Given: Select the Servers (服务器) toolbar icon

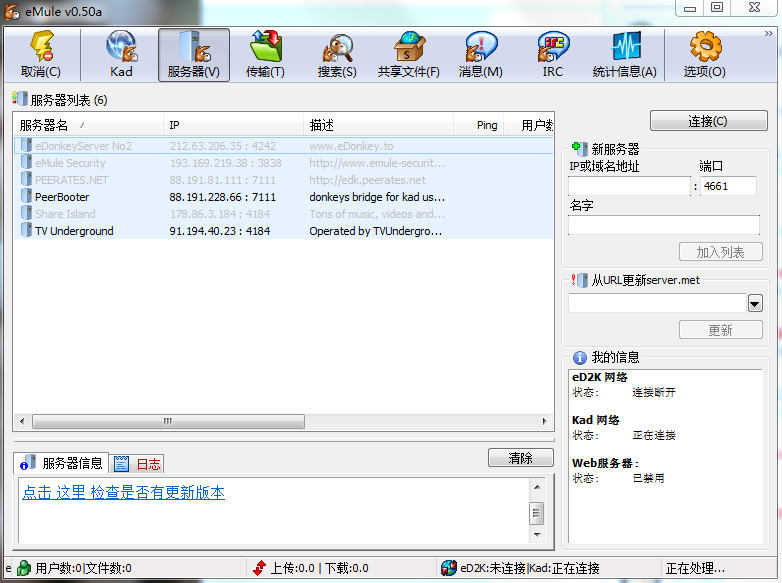Looking at the screenshot, I should (x=194, y=54).
